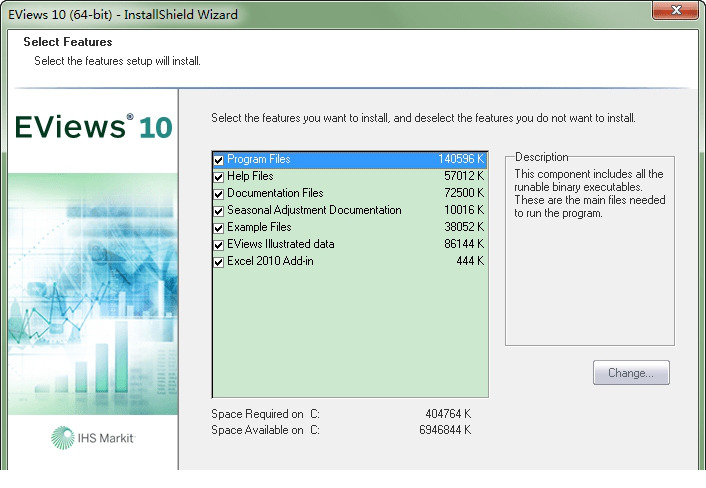Toggle the Help Files checkbox
This screenshot has height=488, width=706.
(x=219, y=177)
